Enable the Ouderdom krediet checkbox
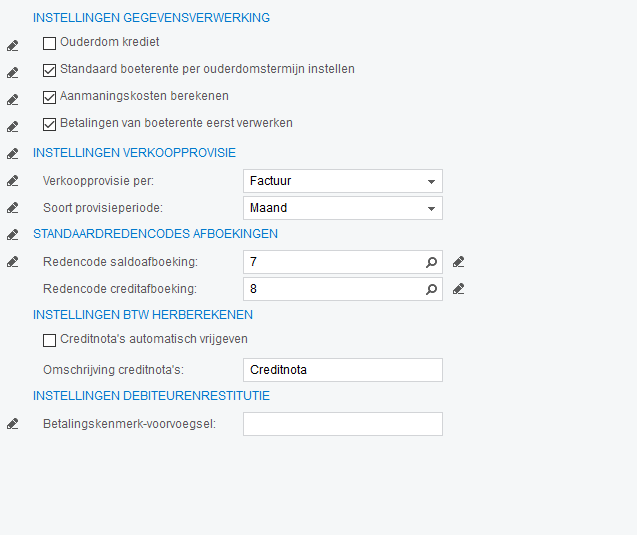The height and width of the screenshot is (535, 637). 50,43
